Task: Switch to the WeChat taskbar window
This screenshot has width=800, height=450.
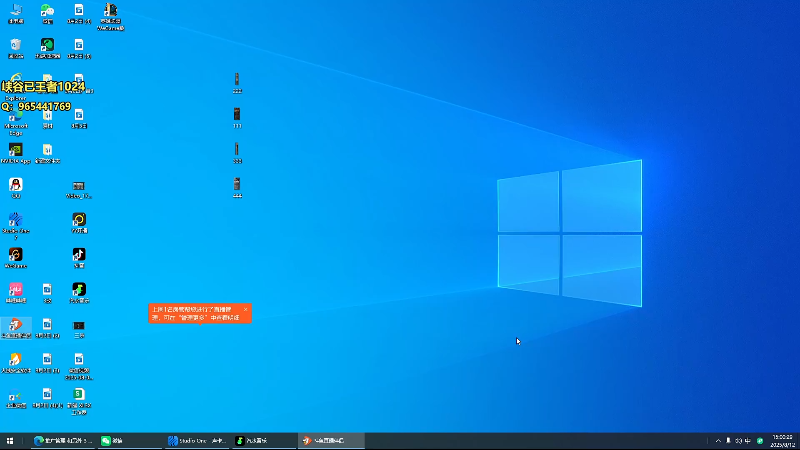Action: [130, 441]
